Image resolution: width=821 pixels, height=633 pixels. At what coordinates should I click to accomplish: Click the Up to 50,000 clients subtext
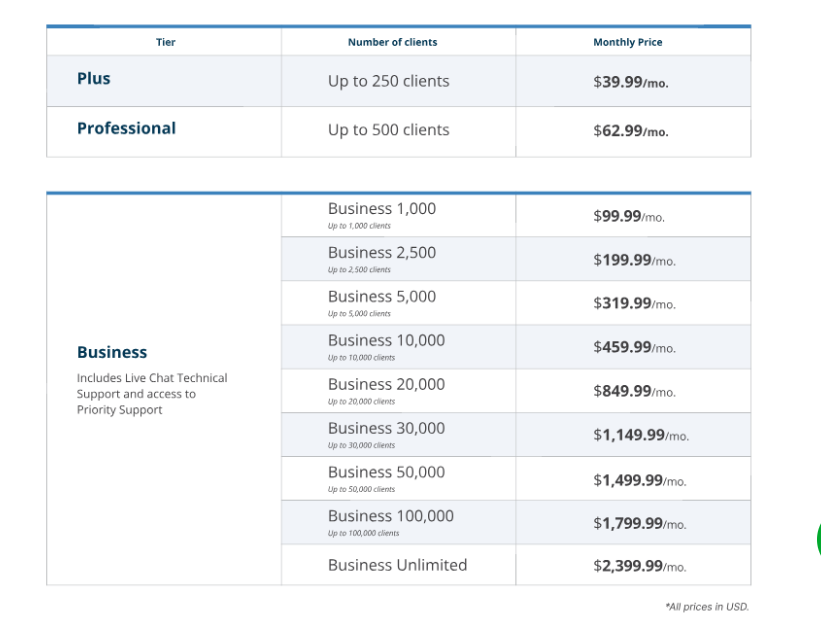(361, 490)
